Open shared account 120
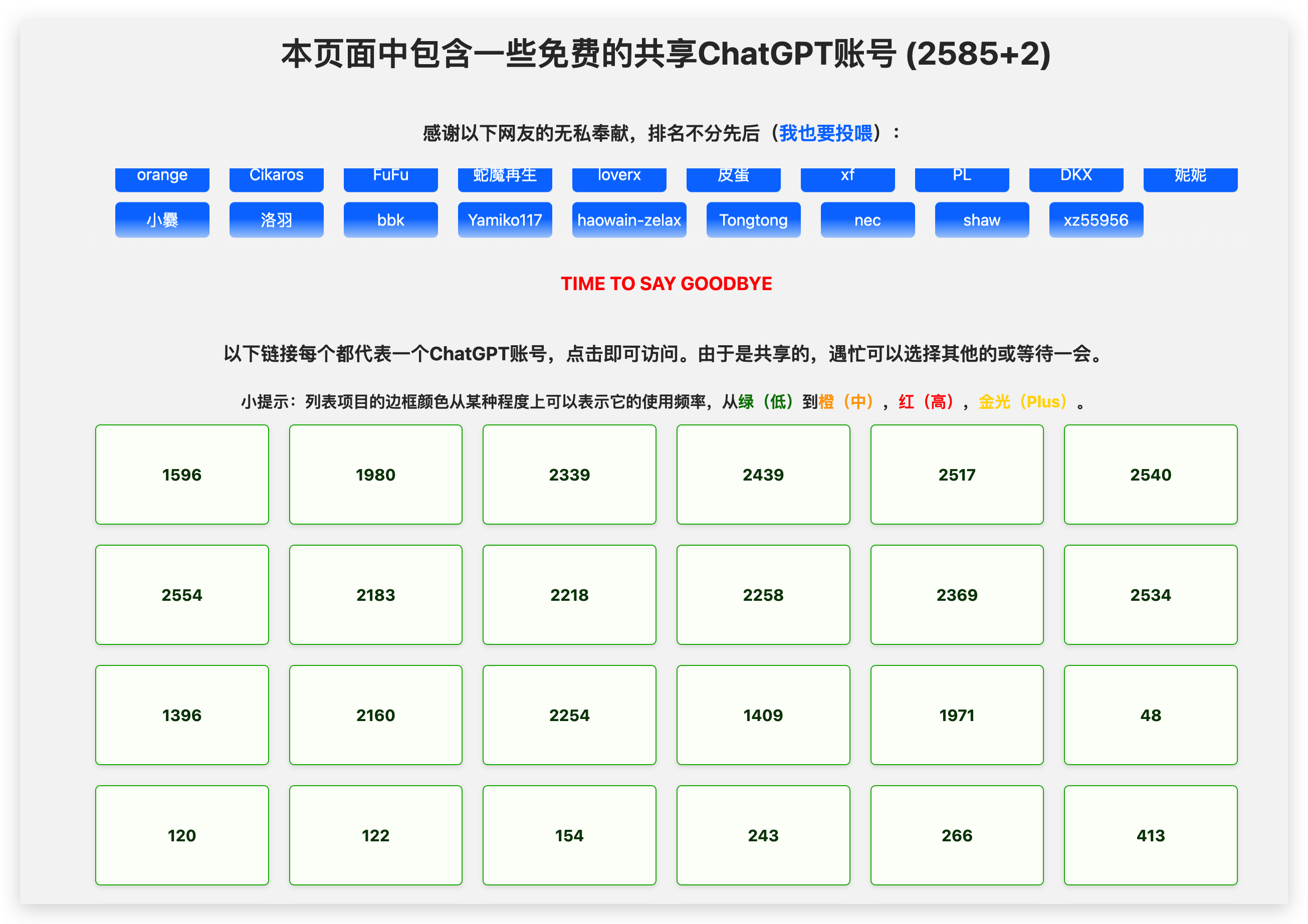1308x924 pixels. [182, 835]
